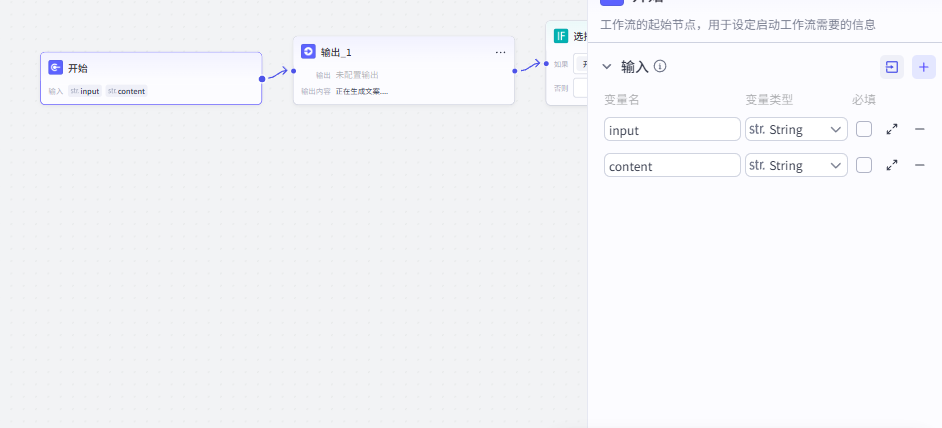
Task: Check the required box for content variable
Action: pyautogui.click(x=864, y=165)
